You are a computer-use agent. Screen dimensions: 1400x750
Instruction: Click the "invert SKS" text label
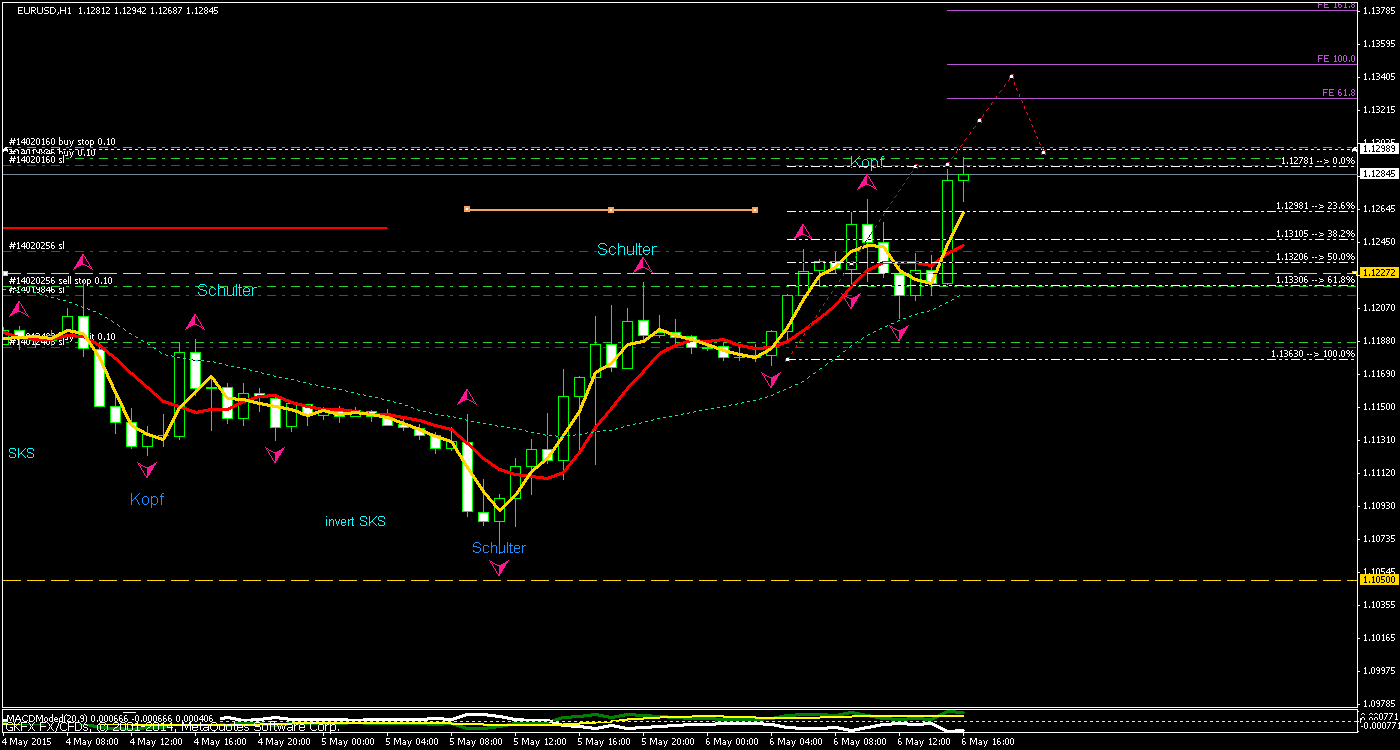click(x=355, y=521)
